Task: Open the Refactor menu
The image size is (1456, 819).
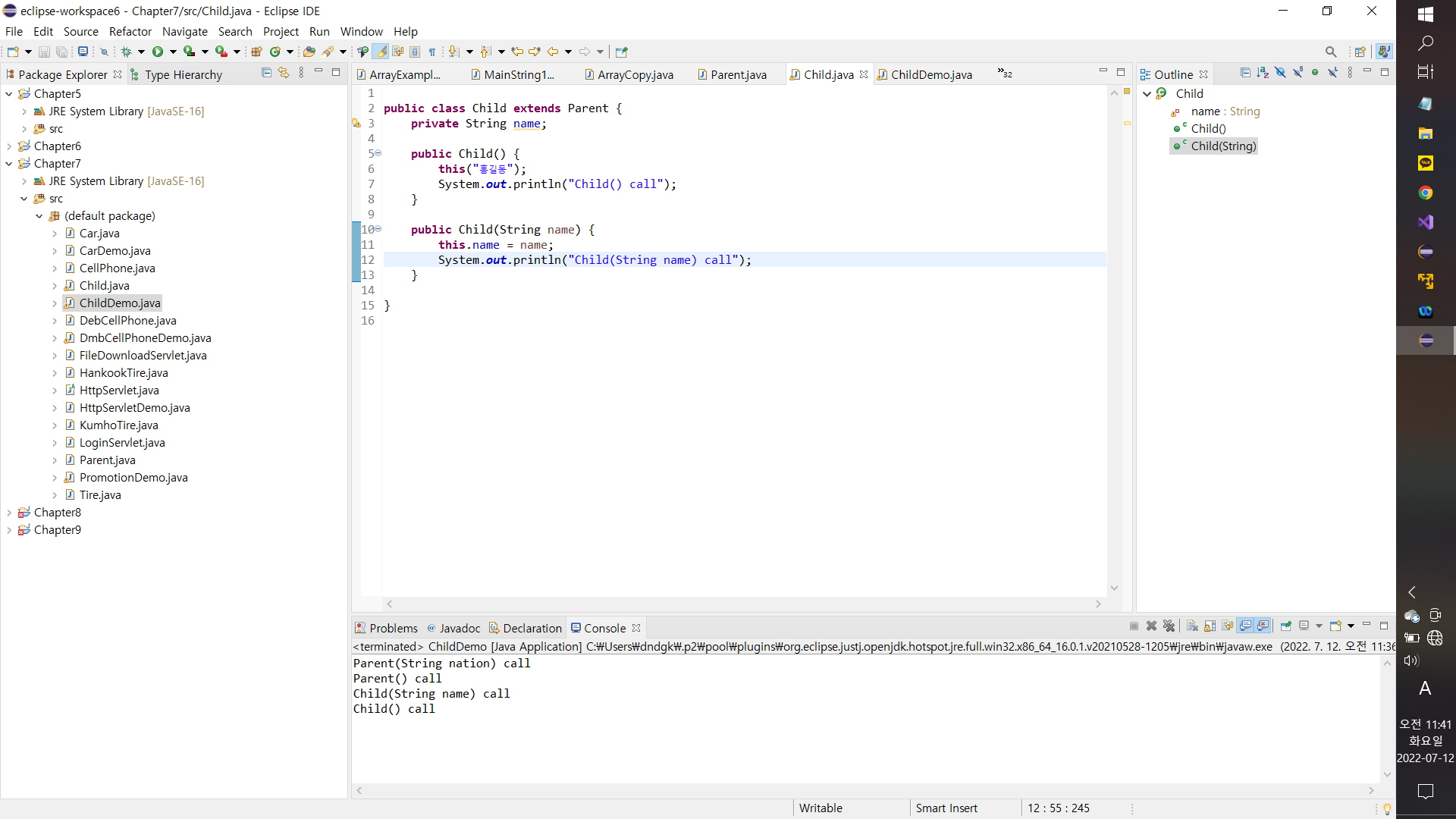Action: [130, 31]
